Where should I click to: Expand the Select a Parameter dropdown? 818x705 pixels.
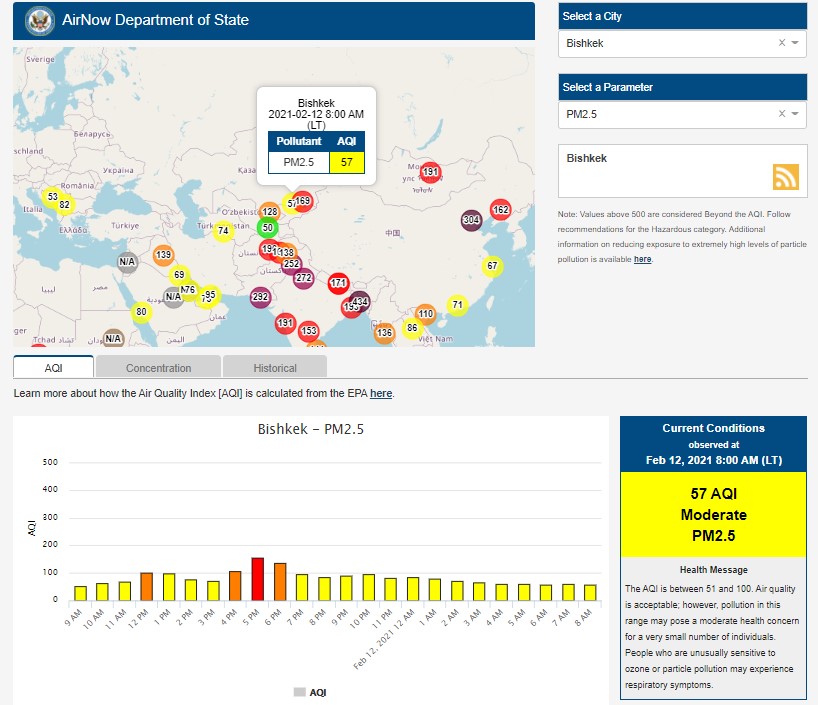click(795, 114)
